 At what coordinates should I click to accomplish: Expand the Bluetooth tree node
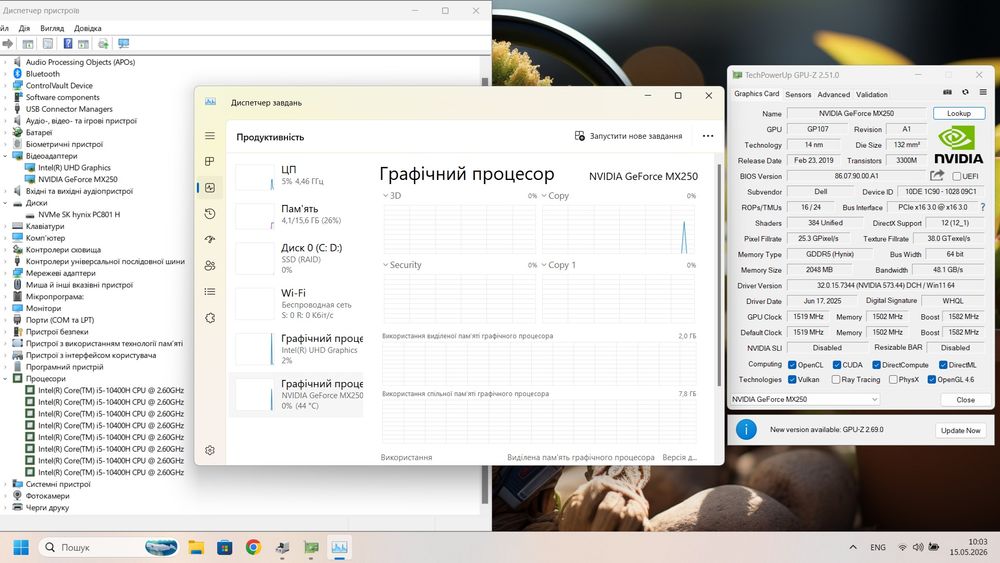[x=5, y=74]
